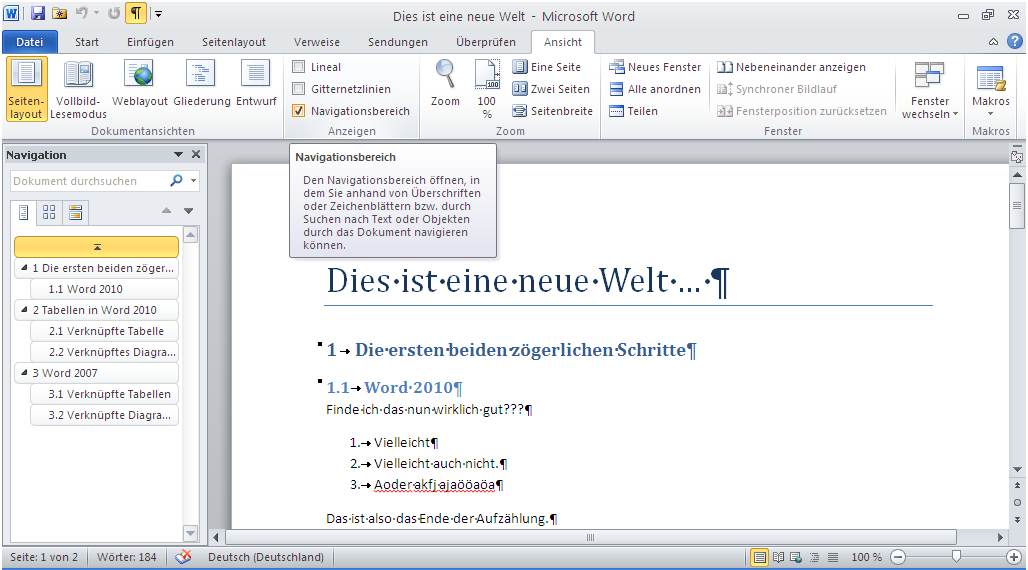Open Fenster wechseln dropdown

[x=930, y=89]
